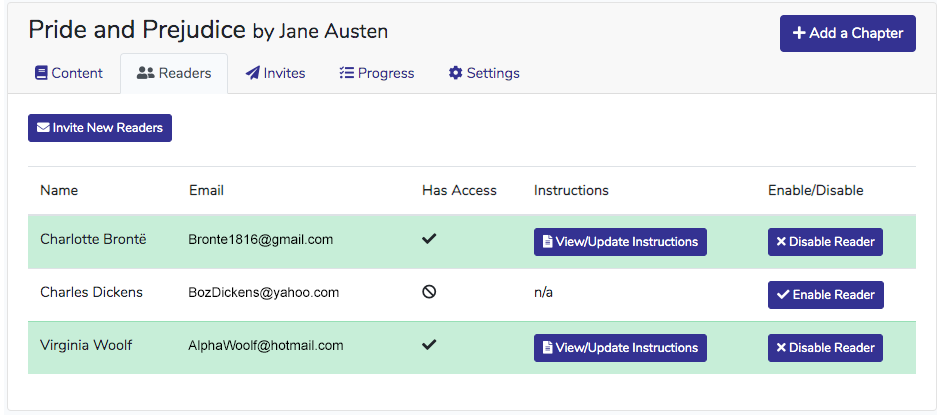The image size is (937, 415).
Task: Click the paper plane icon on Invites tab
Action: pos(253,73)
